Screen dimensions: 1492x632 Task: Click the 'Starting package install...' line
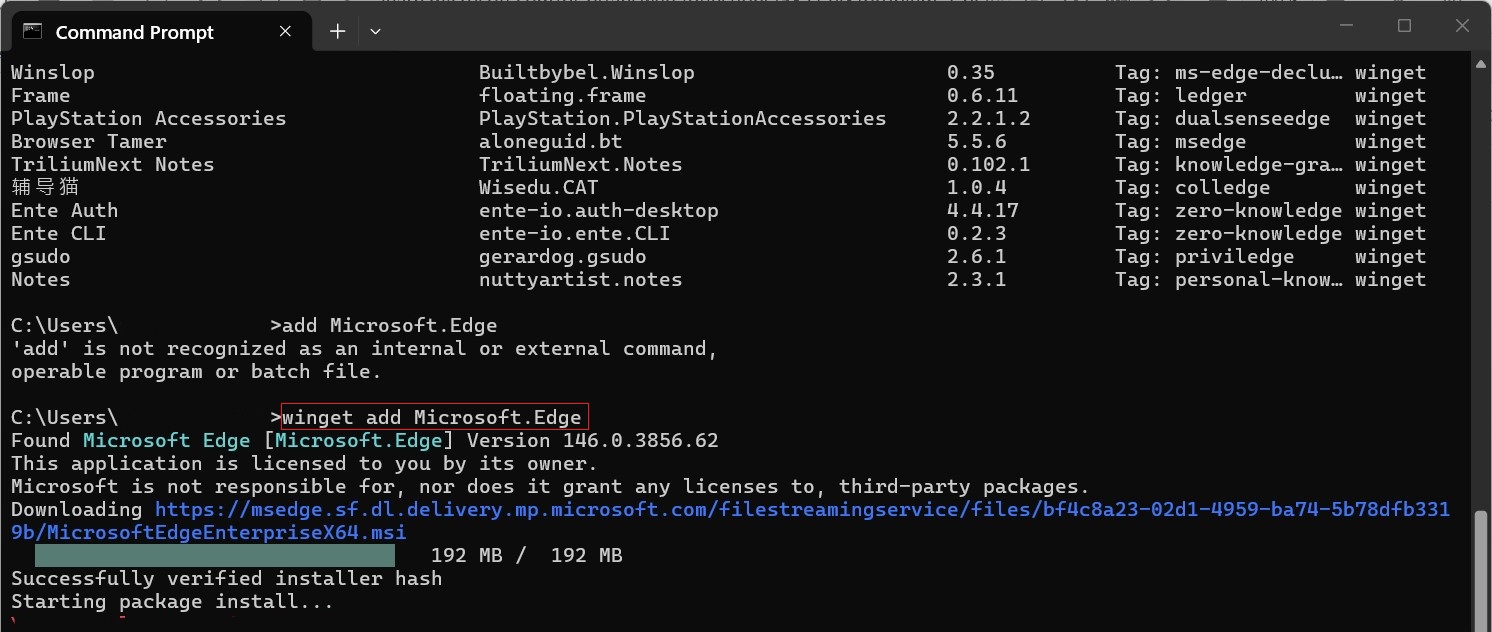(172, 602)
